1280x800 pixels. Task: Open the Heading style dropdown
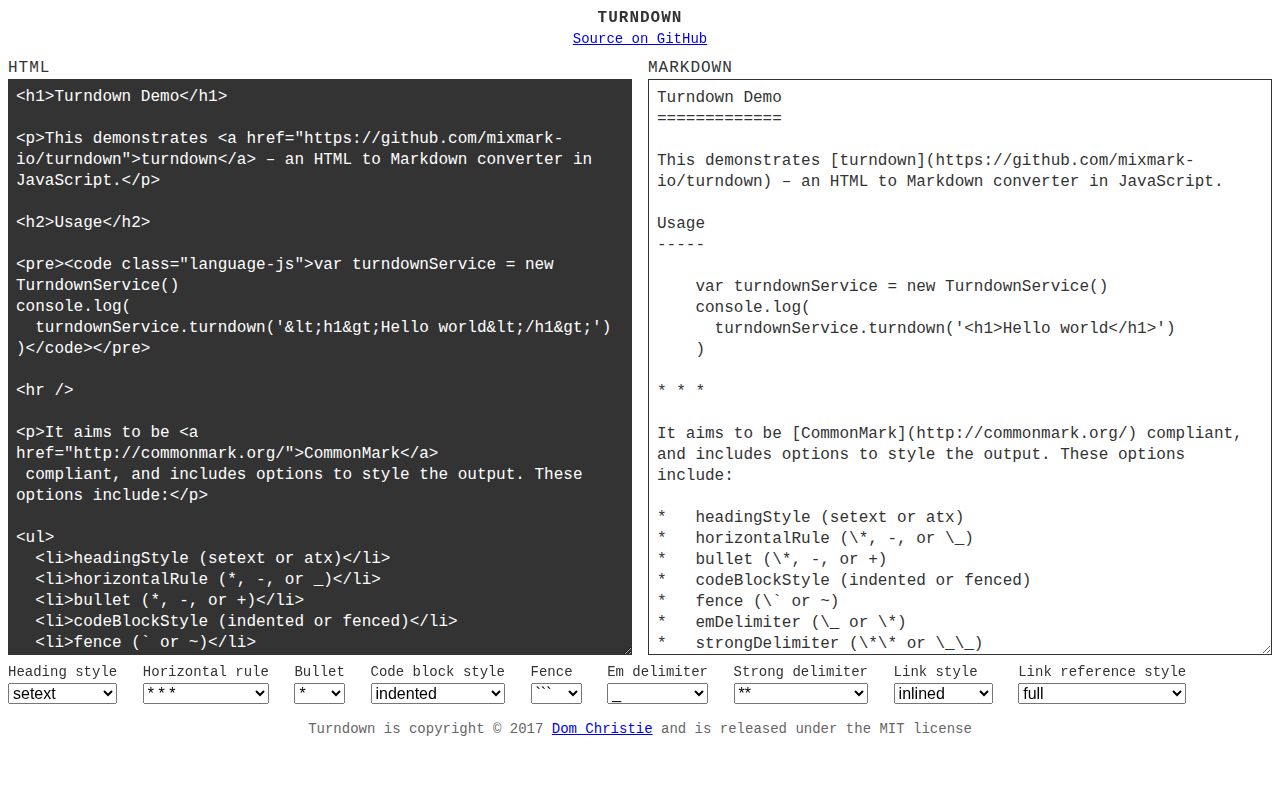pos(62,693)
